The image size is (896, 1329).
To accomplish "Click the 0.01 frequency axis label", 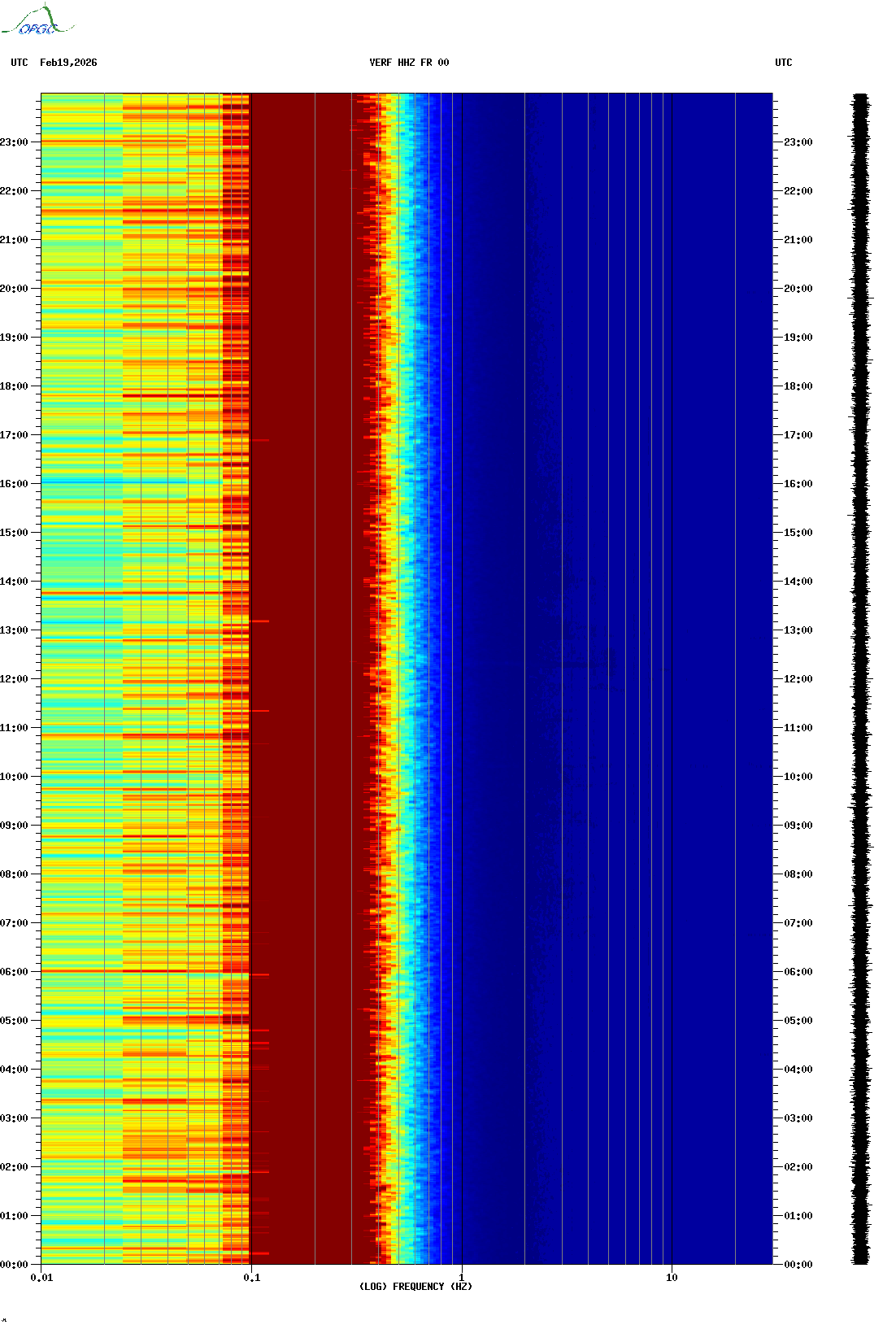I will click(x=41, y=1278).
